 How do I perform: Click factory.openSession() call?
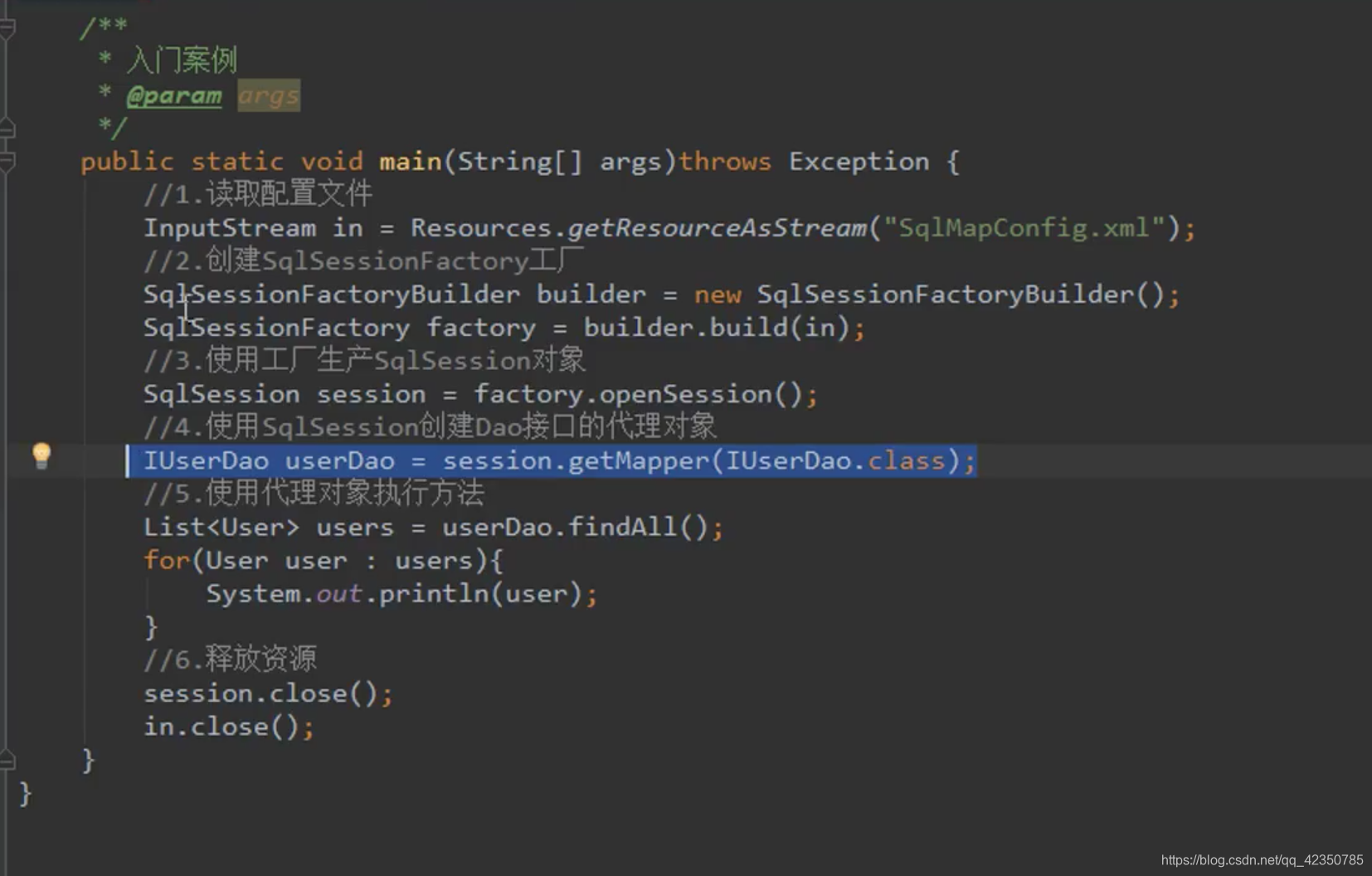click(x=638, y=394)
